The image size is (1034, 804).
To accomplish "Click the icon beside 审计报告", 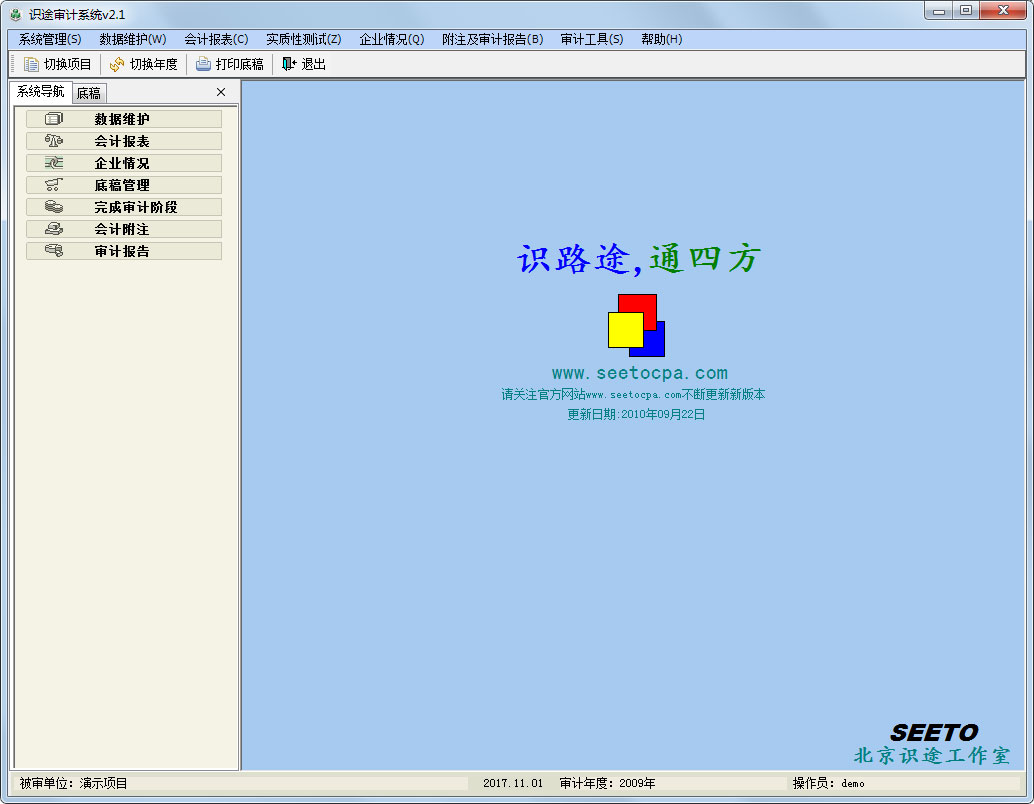I will point(54,251).
